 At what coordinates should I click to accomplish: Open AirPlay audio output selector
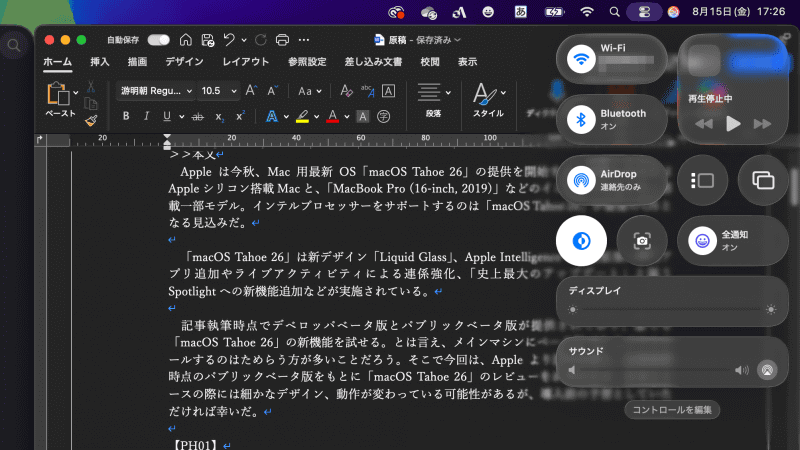pos(767,370)
